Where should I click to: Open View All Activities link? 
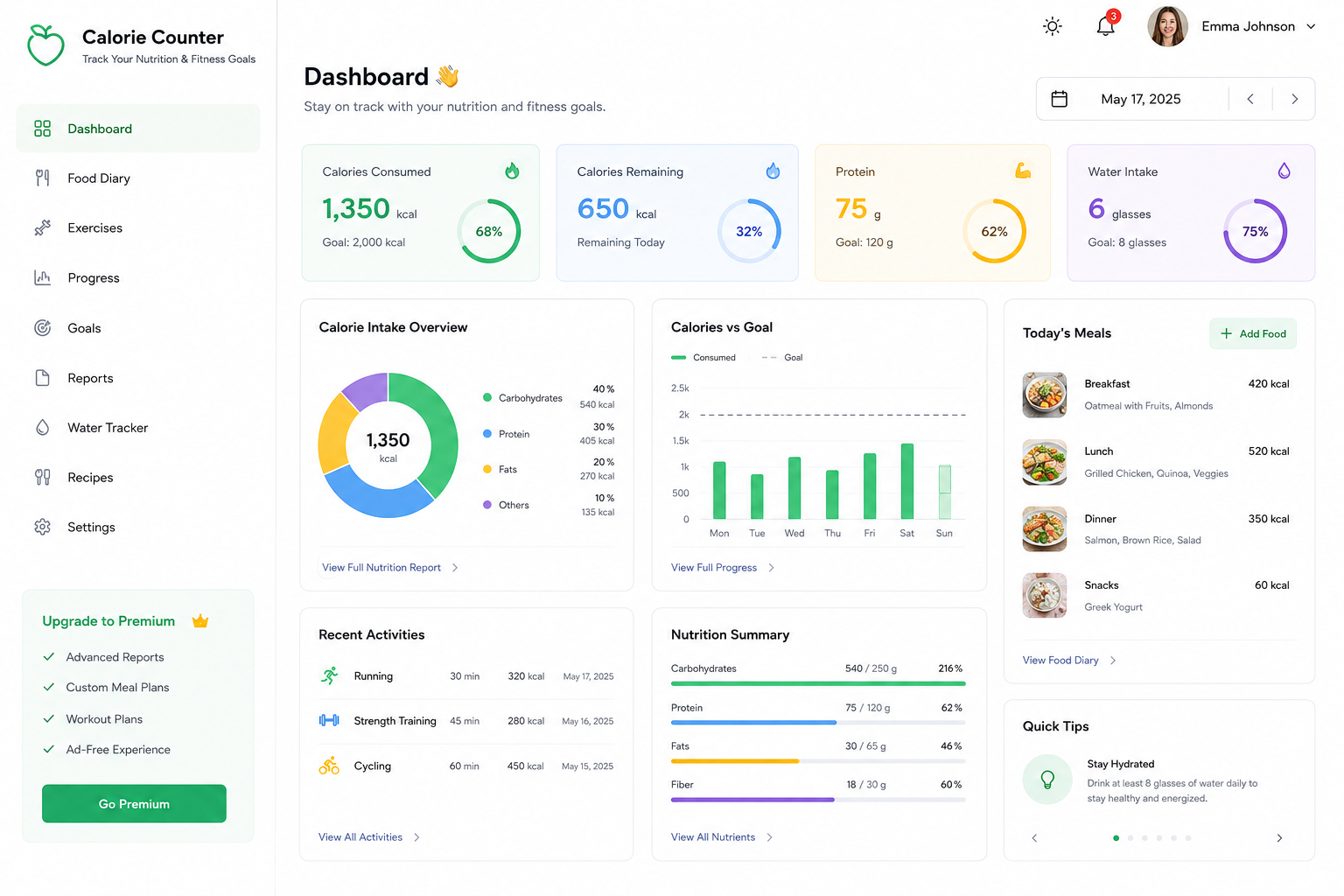(369, 836)
